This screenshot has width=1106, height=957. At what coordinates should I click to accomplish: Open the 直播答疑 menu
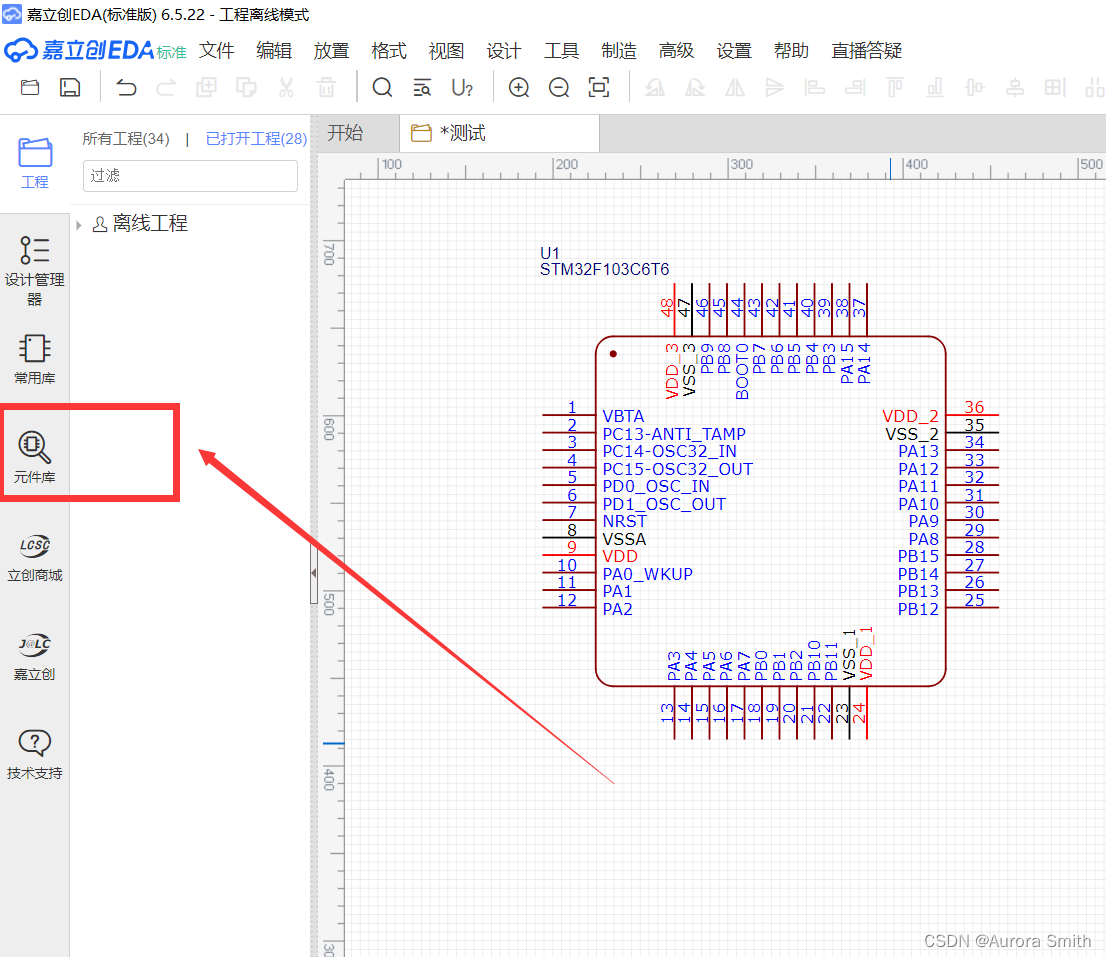[x=867, y=51]
